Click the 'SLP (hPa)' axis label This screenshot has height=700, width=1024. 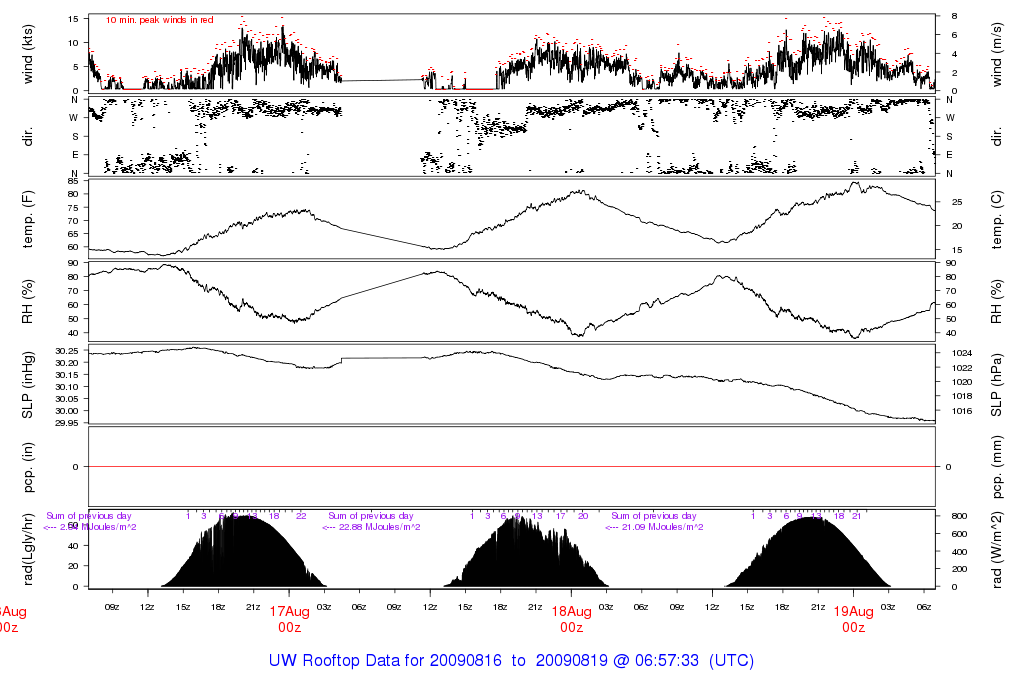coord(997,385)
